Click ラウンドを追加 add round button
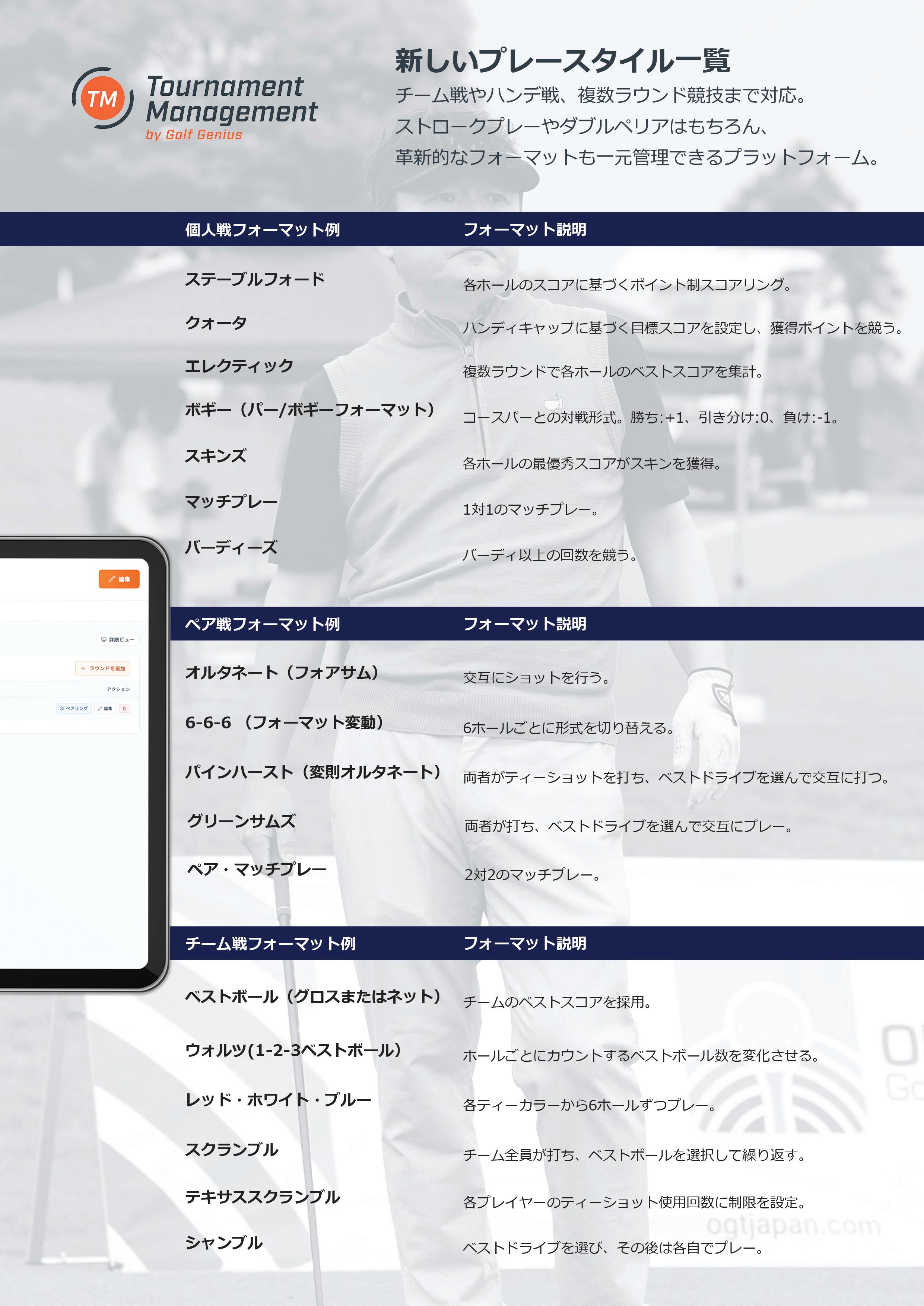924x1306 pixels. (103, 668)
